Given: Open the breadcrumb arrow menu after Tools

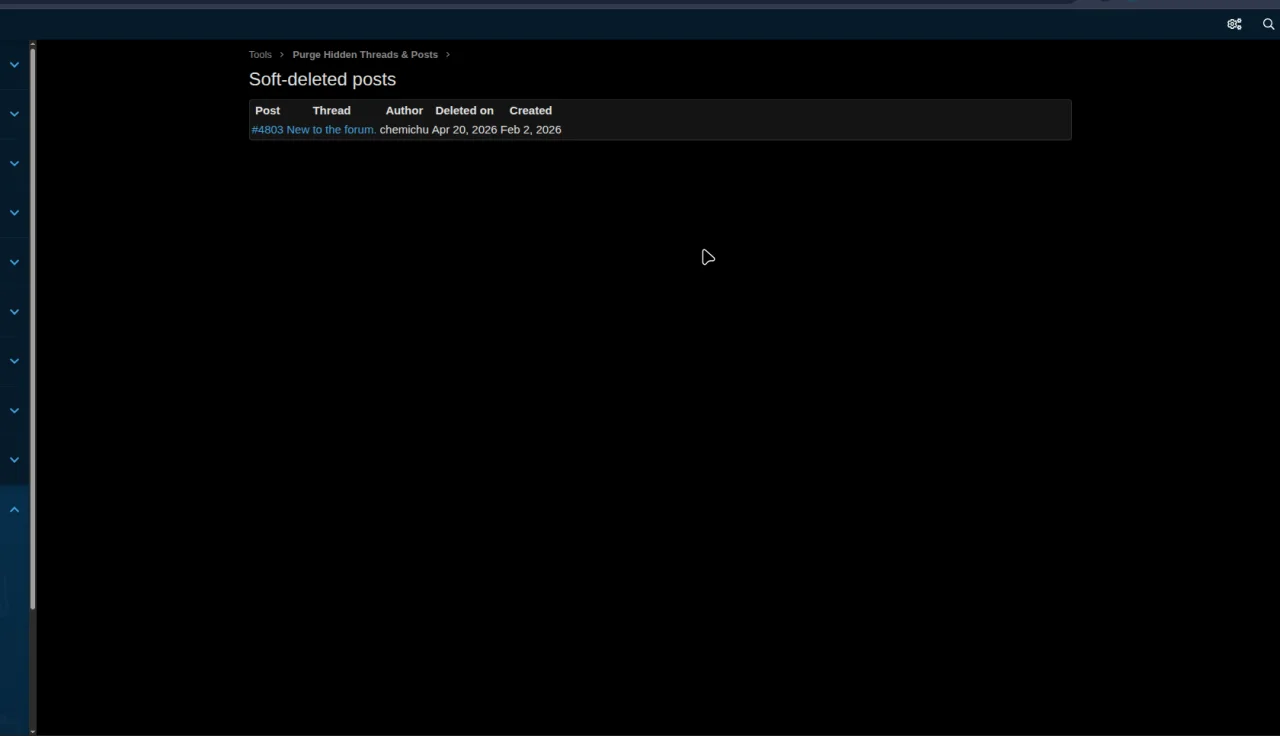Looking at the screenshot, I should pyautogui.click(x=281, y=54).
